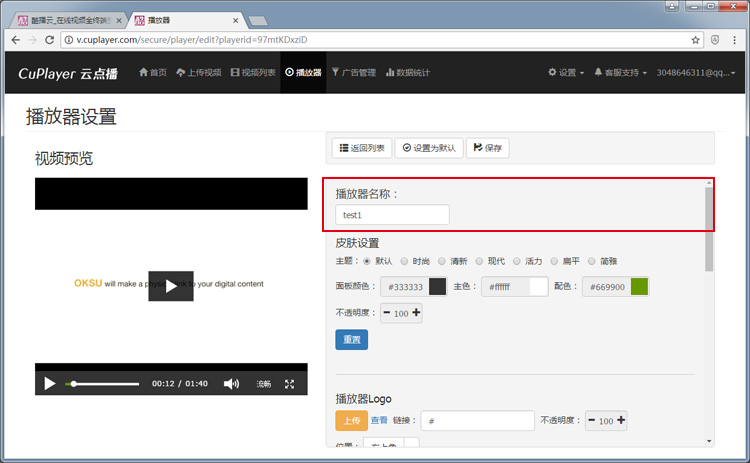Click the large play button on video preview
The height and width of the screenshot is (463, 750).
[x=170, y=286]
